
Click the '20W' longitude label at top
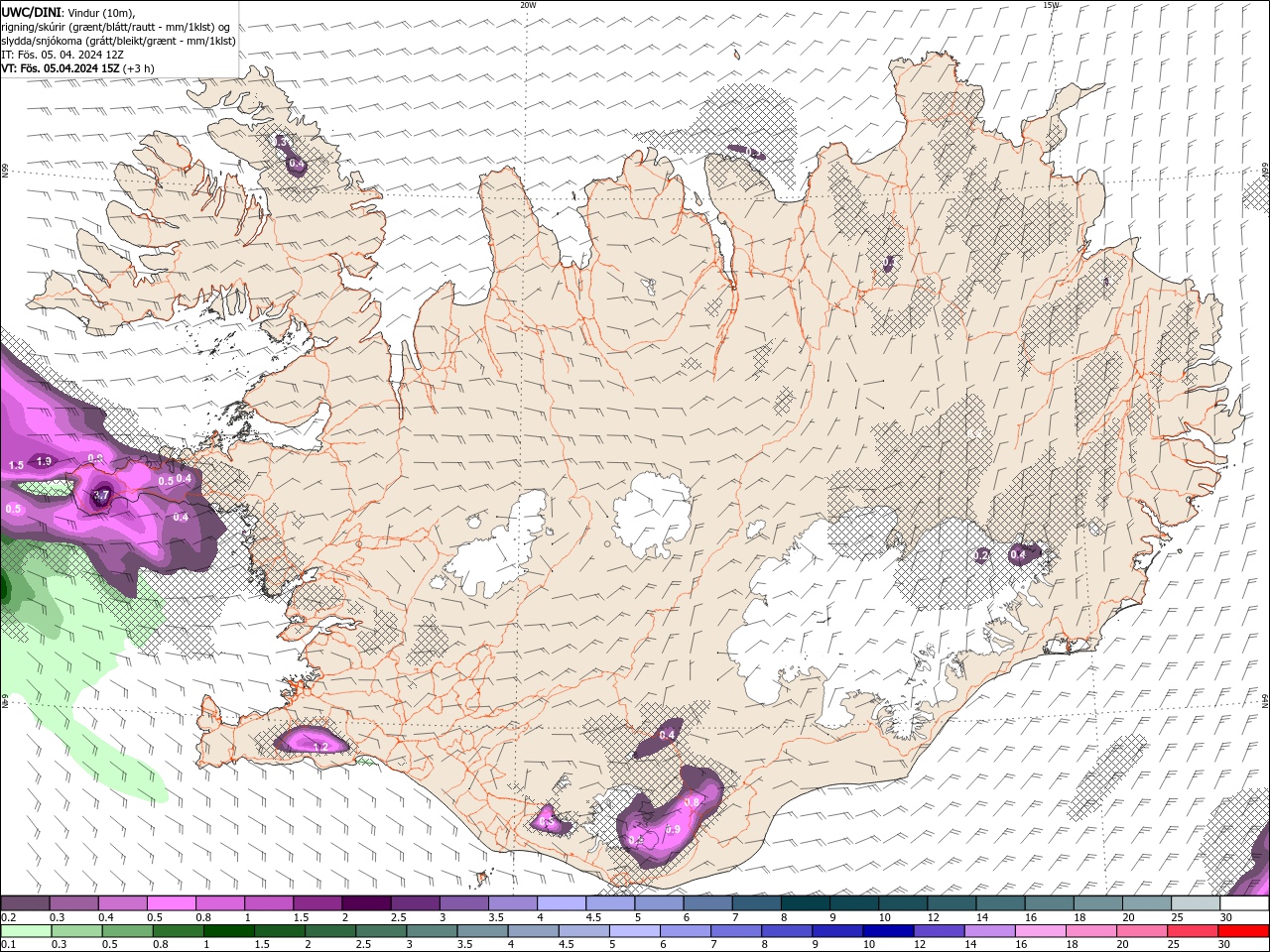528,5
